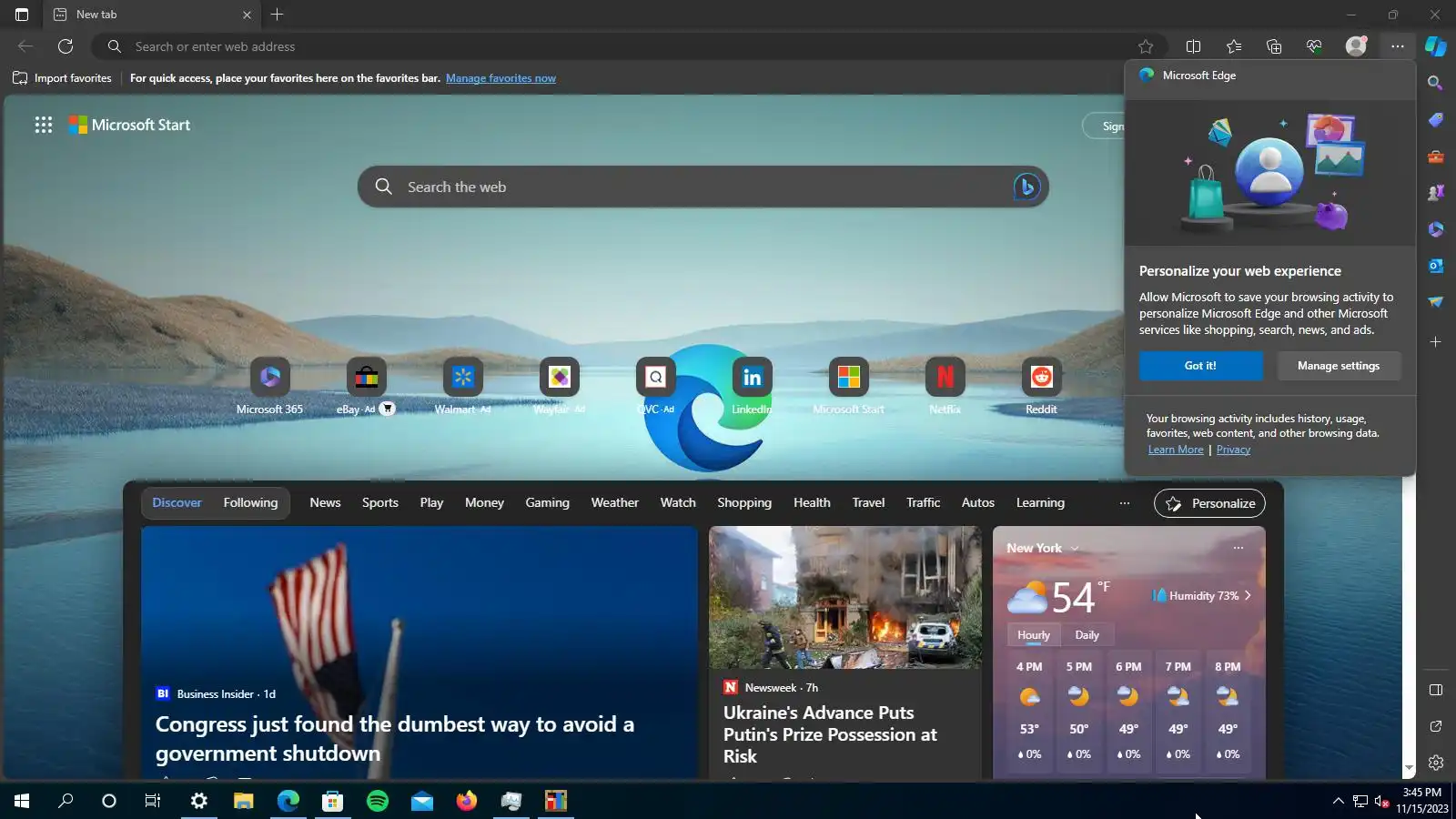Open the Learn More link
This screenshot has height=819, width=1456.
pyautogui.click(x=1176, y=450)
